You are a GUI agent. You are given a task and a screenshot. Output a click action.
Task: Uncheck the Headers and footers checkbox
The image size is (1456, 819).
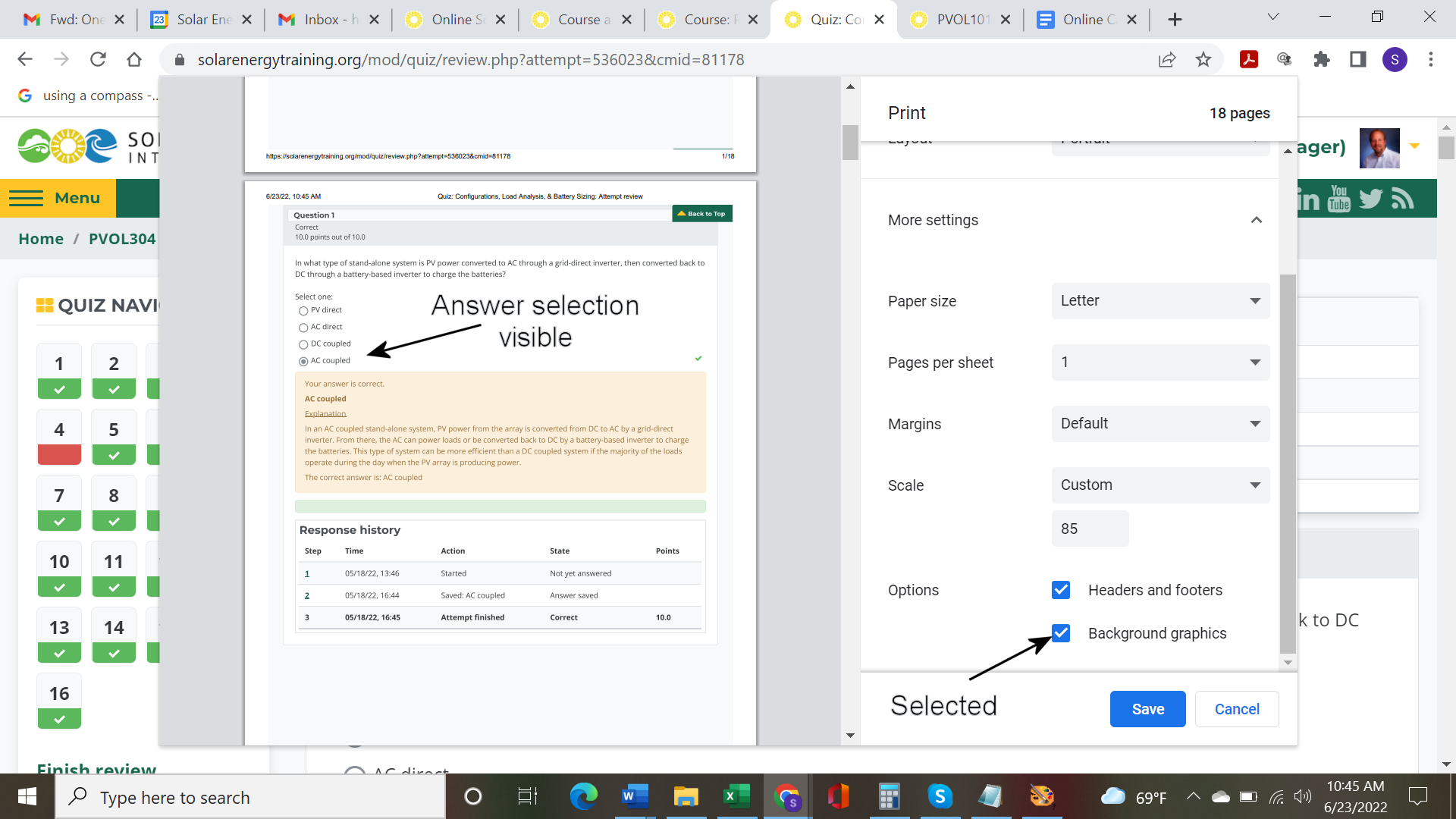pyautogui.click(x=1061, y=590)
